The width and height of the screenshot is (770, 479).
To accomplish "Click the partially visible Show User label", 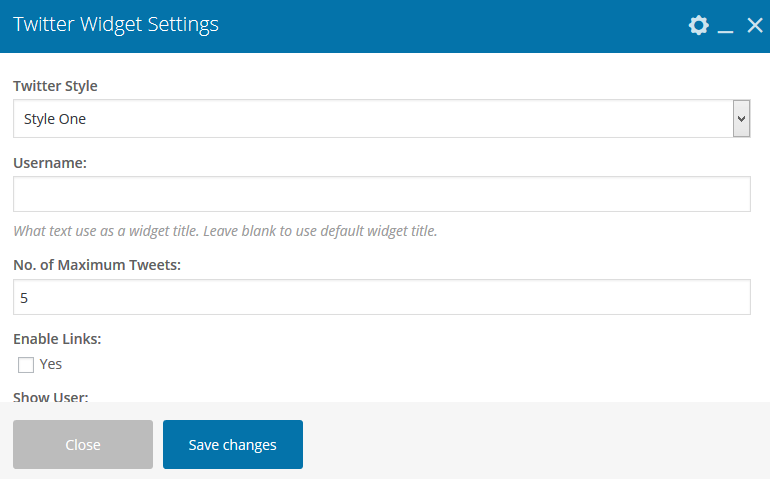I will tap(51, 397).
